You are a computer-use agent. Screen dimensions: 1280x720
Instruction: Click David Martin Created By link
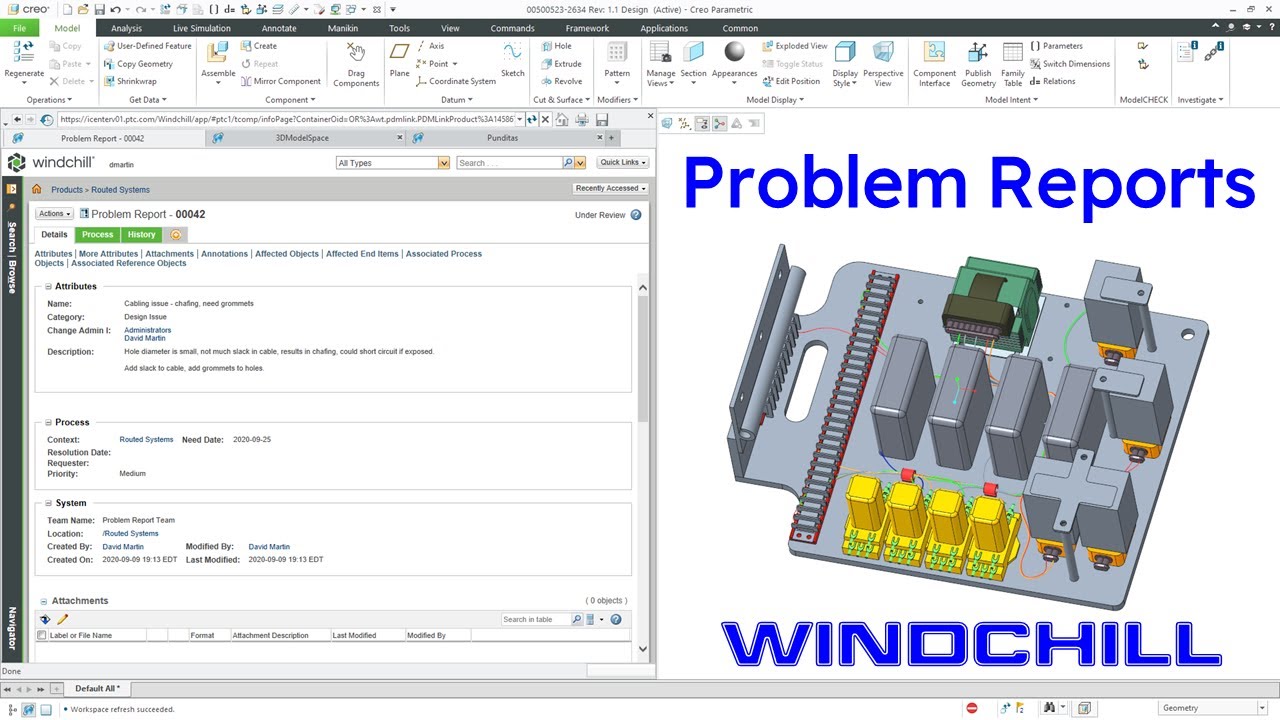pyautogui.click(x=123, y=547)
